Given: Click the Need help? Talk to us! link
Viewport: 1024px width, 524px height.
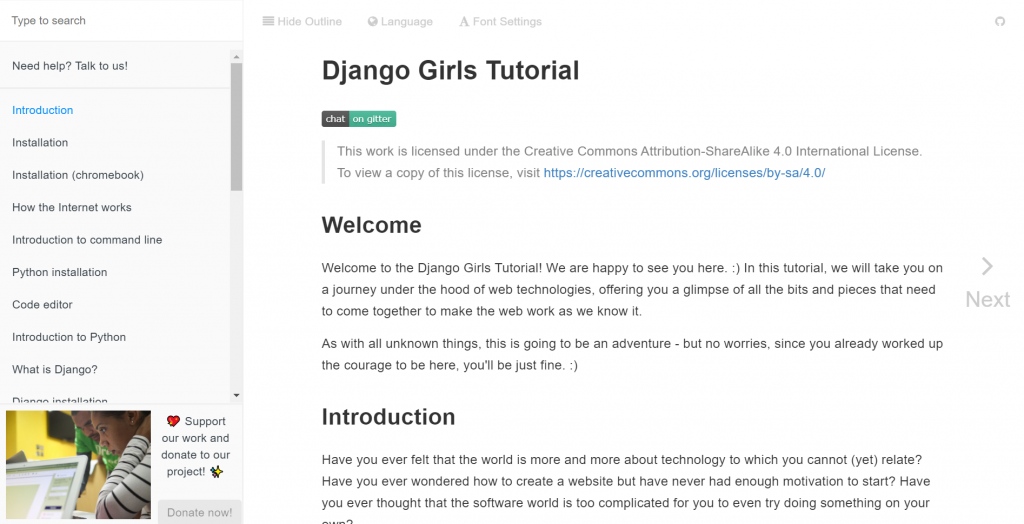Looking at the screenshot, I should pos(70,66).
